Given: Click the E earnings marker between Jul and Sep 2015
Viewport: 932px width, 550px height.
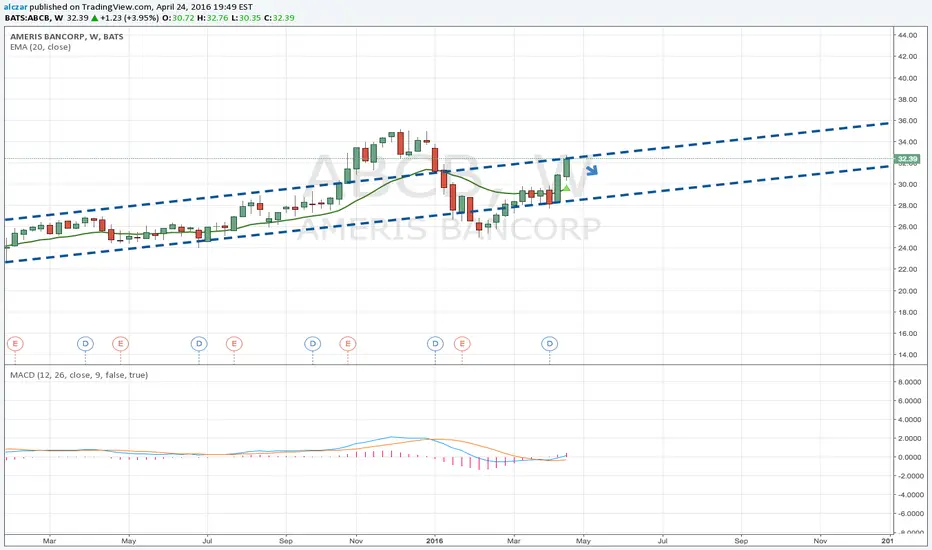Looking at the screenshot, I should (x=234, y=344).
